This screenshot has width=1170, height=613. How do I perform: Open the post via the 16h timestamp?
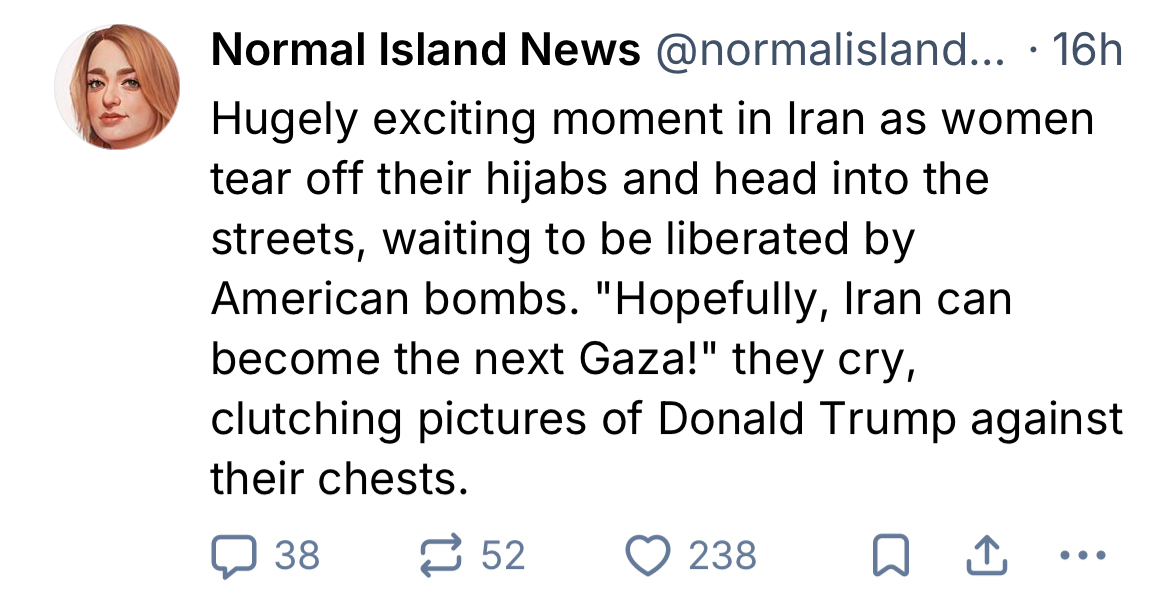coord(1087,50)
